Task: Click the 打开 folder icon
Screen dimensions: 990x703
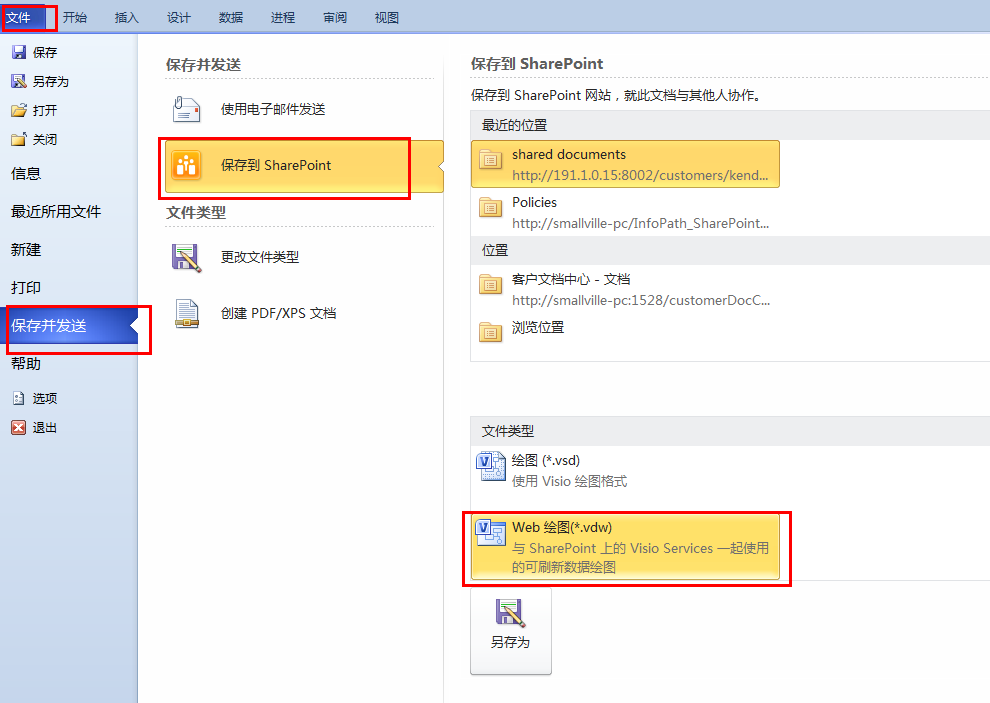Action: tap(19, 111)
